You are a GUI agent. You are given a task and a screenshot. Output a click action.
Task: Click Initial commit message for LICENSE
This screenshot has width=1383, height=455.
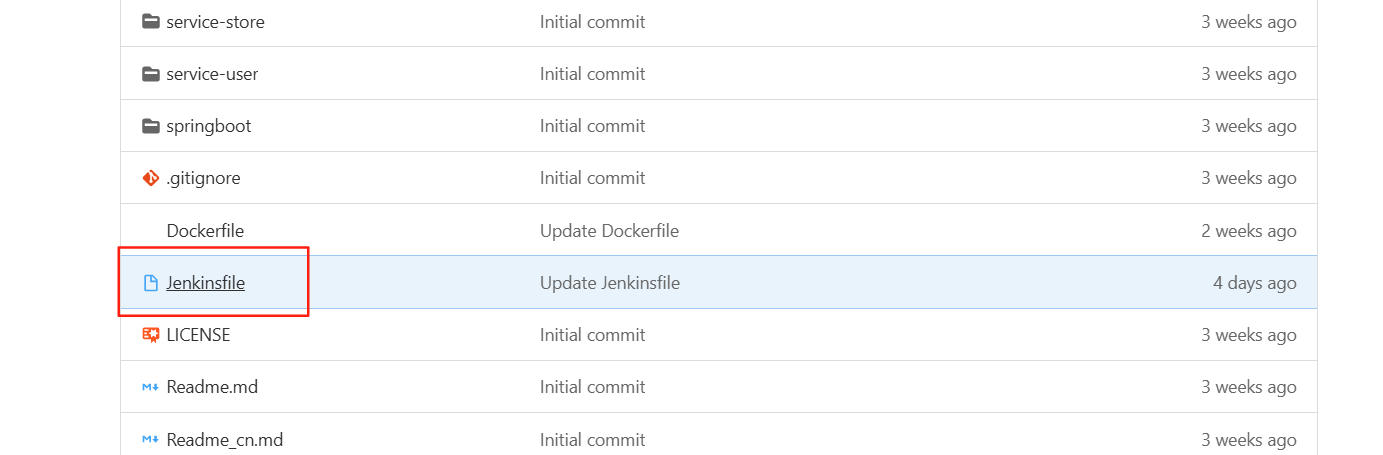coord(593,335)
